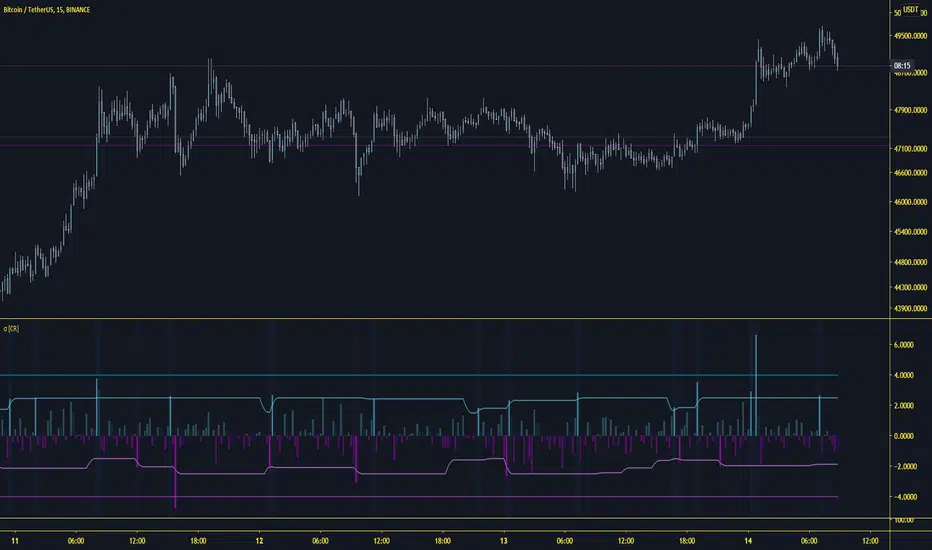Select the cyan 4.0000 horizontal level line
932x550 pixels.
(419, 375)
